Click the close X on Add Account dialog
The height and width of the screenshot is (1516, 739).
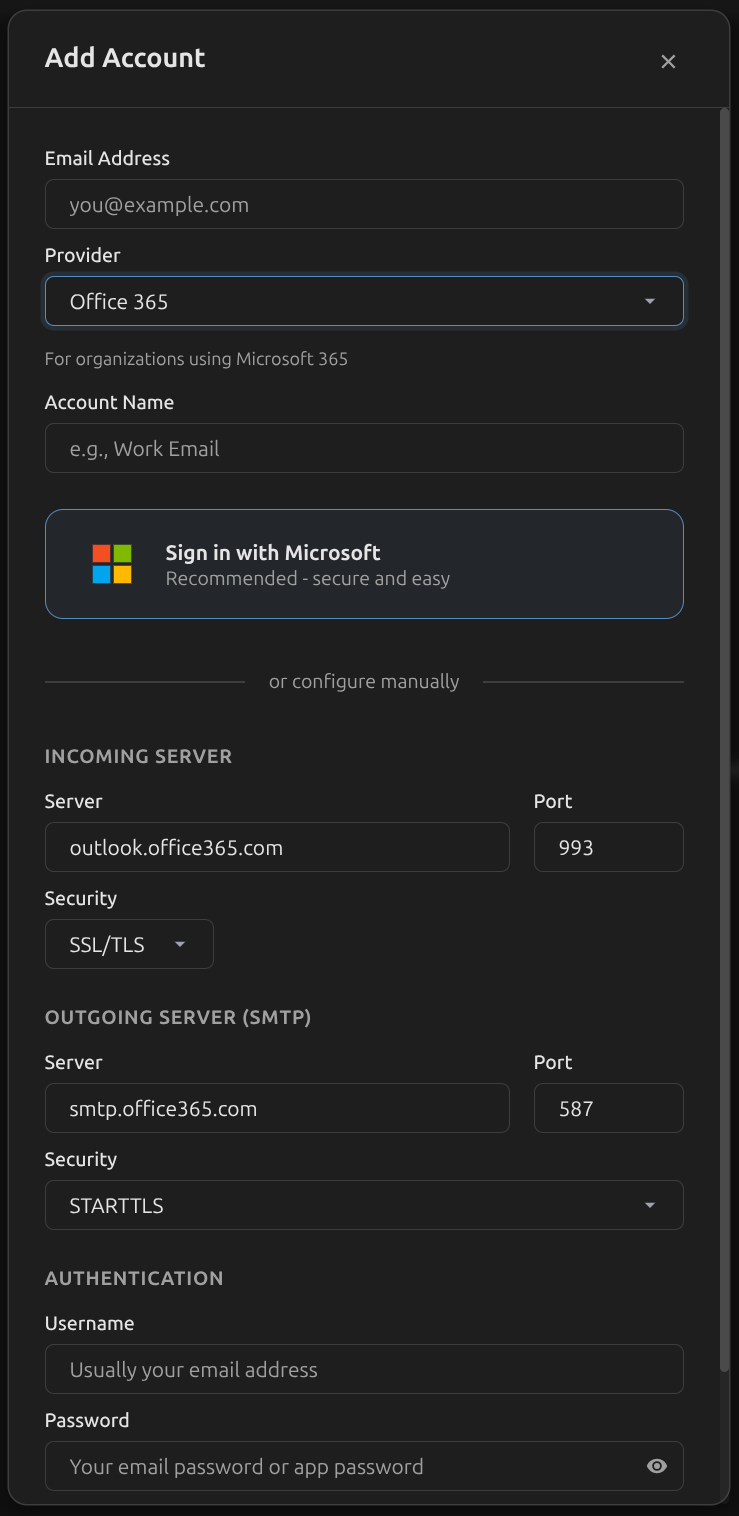(x=667, y=61)
